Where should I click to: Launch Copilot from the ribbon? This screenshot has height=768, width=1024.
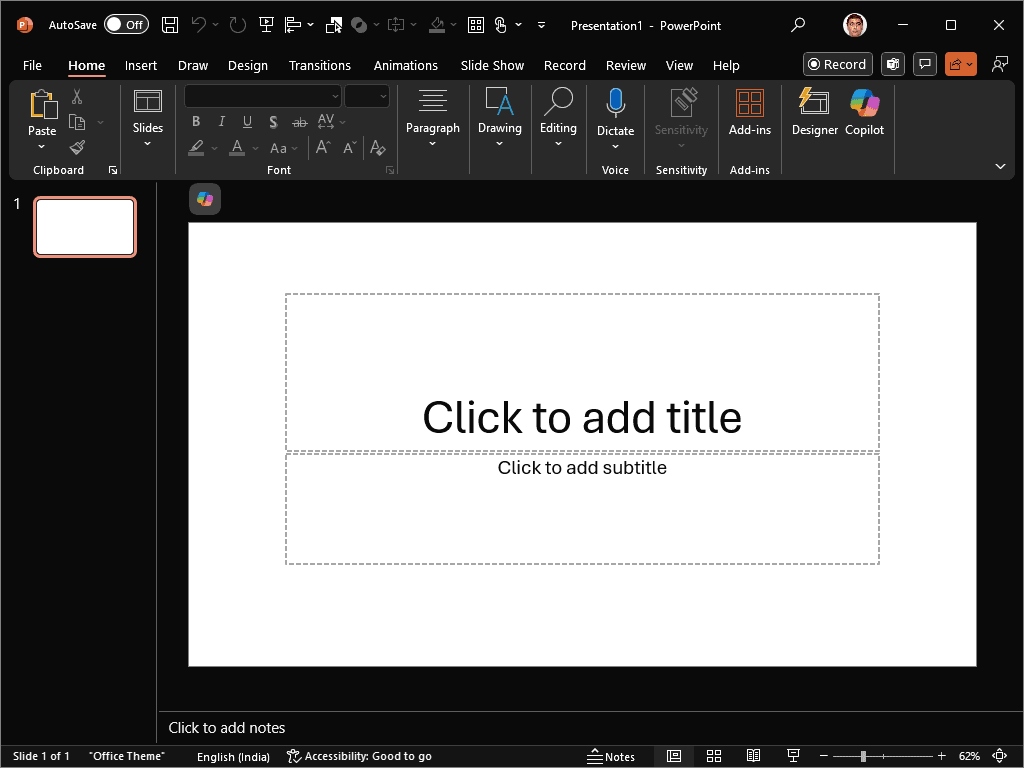[864, 113]
